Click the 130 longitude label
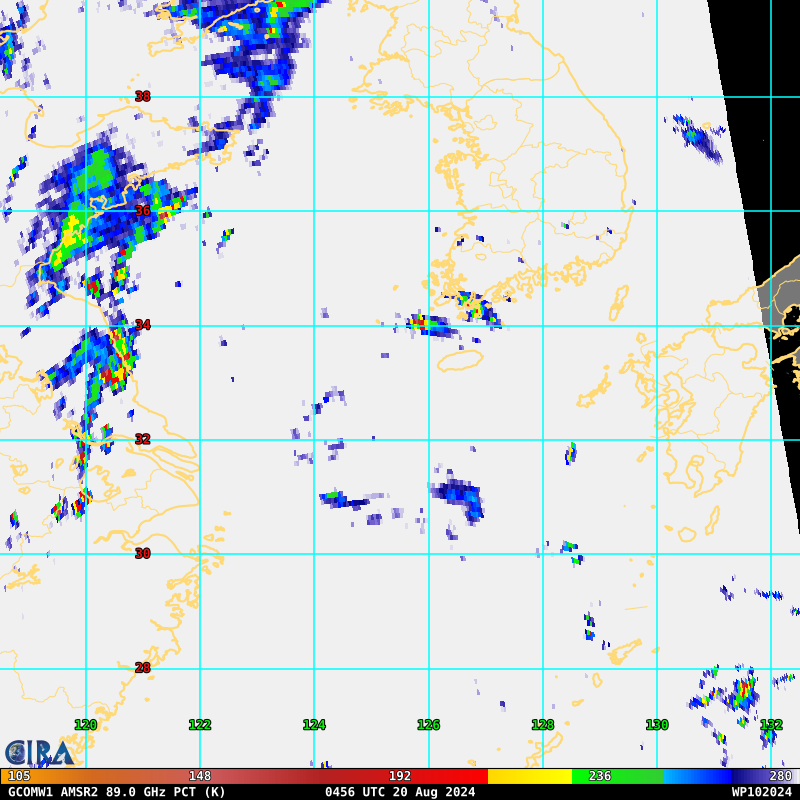Viewport: 800px width, 800px height. [x=656, y=725]
